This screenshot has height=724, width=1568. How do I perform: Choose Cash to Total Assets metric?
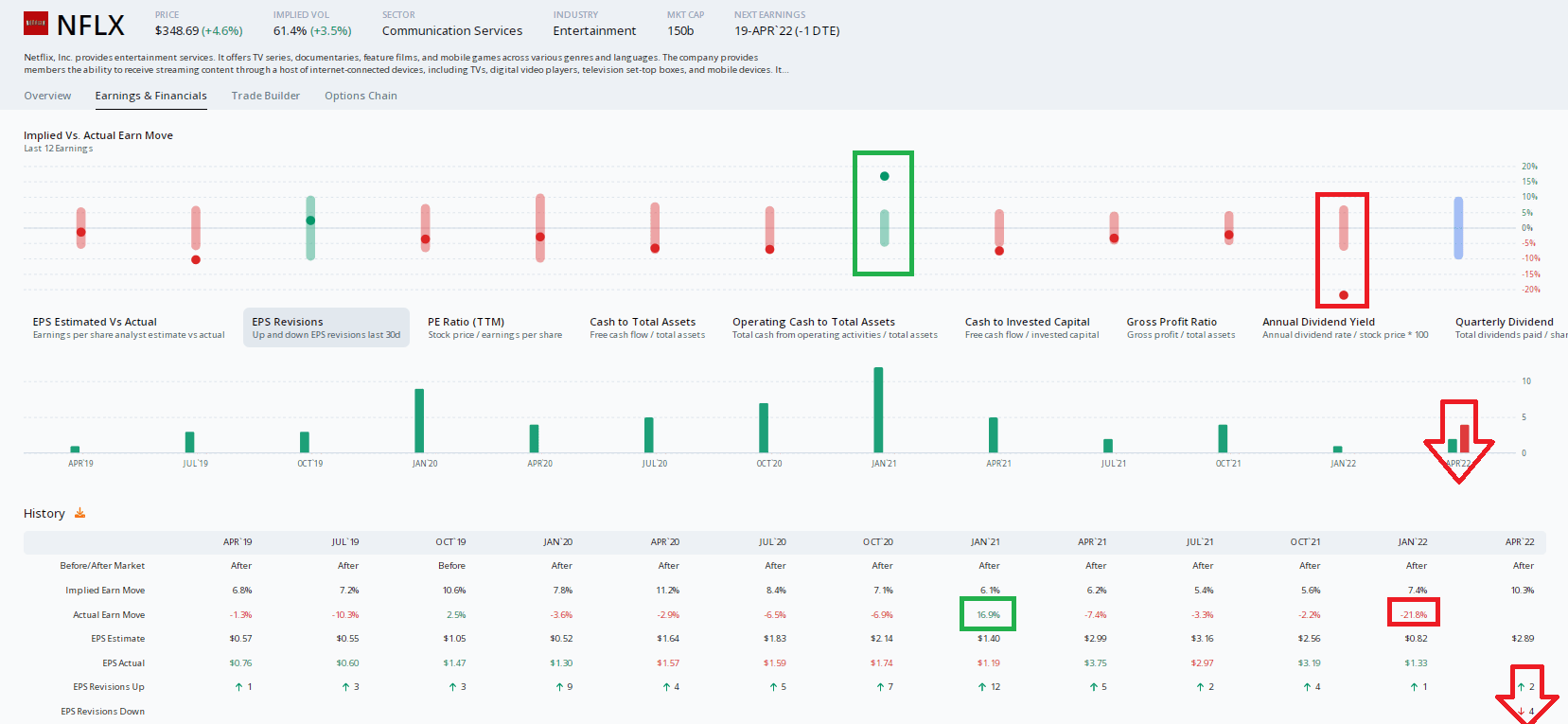point(647,327)
